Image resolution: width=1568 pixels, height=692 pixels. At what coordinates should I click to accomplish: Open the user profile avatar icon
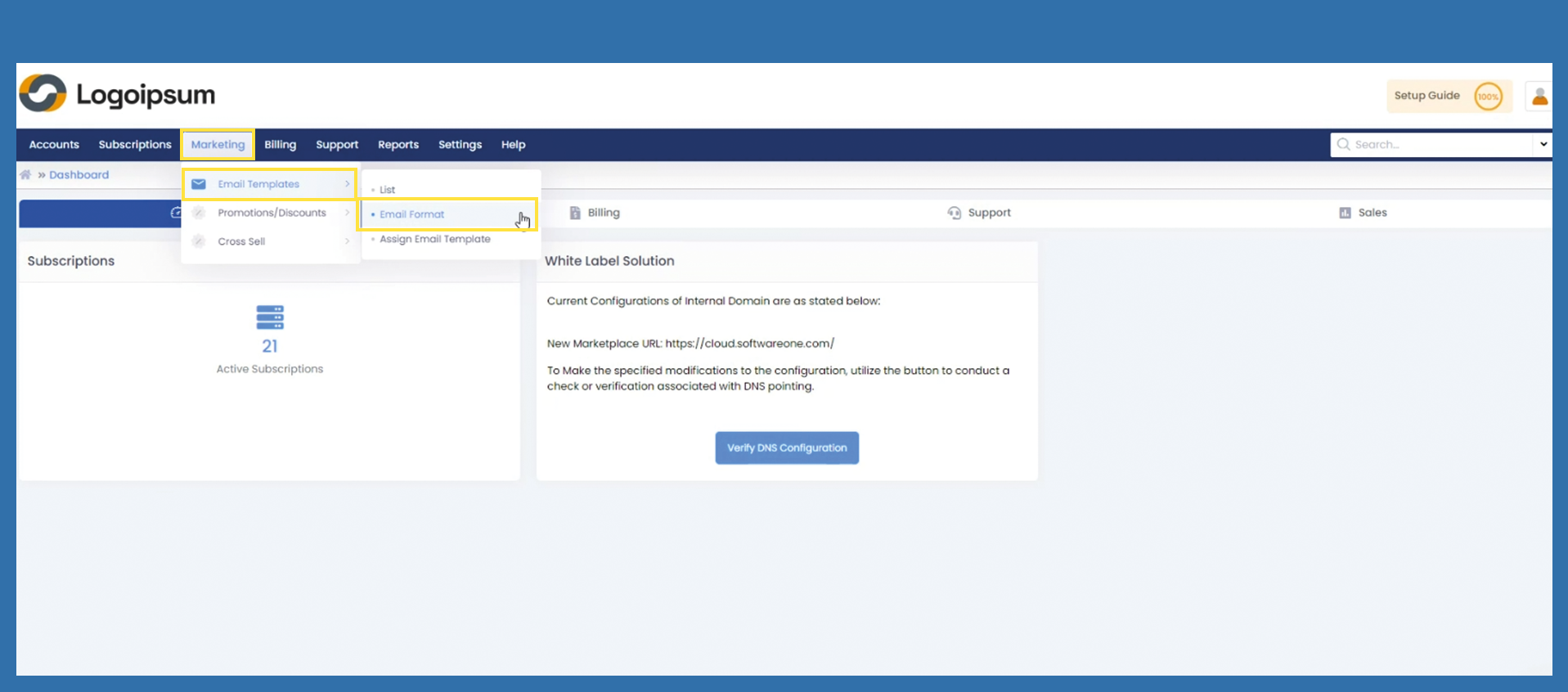(x=1539, y=97)
